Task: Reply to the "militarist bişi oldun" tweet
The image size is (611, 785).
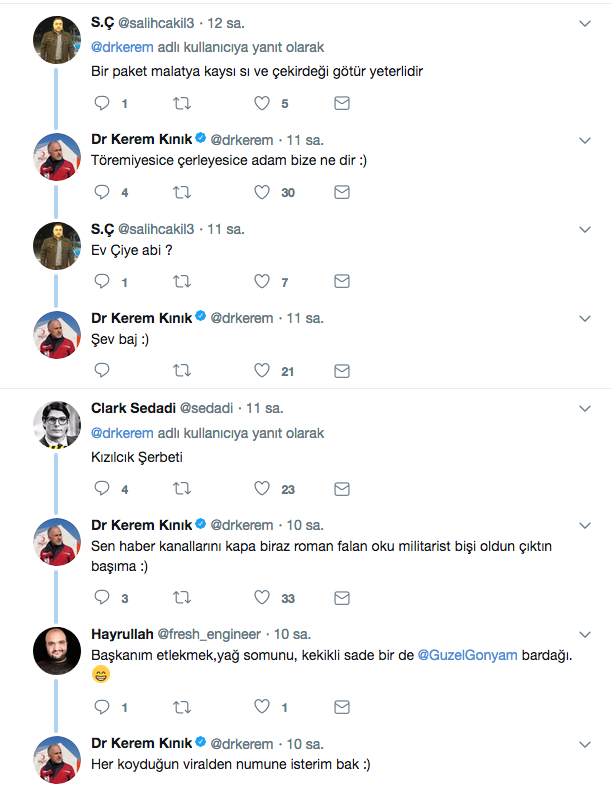Action: [x=101, y=598]
